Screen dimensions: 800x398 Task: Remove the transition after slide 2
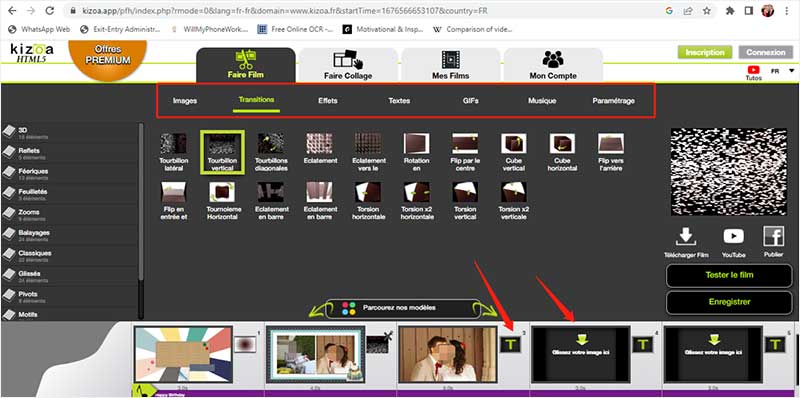point(388,335)
